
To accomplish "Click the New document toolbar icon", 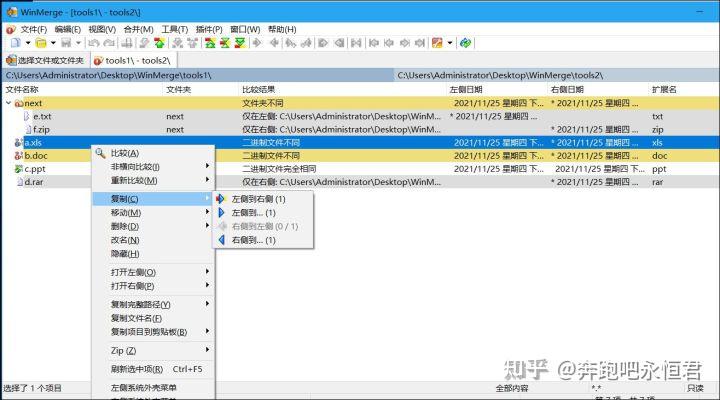I will (x=16, y=43).
